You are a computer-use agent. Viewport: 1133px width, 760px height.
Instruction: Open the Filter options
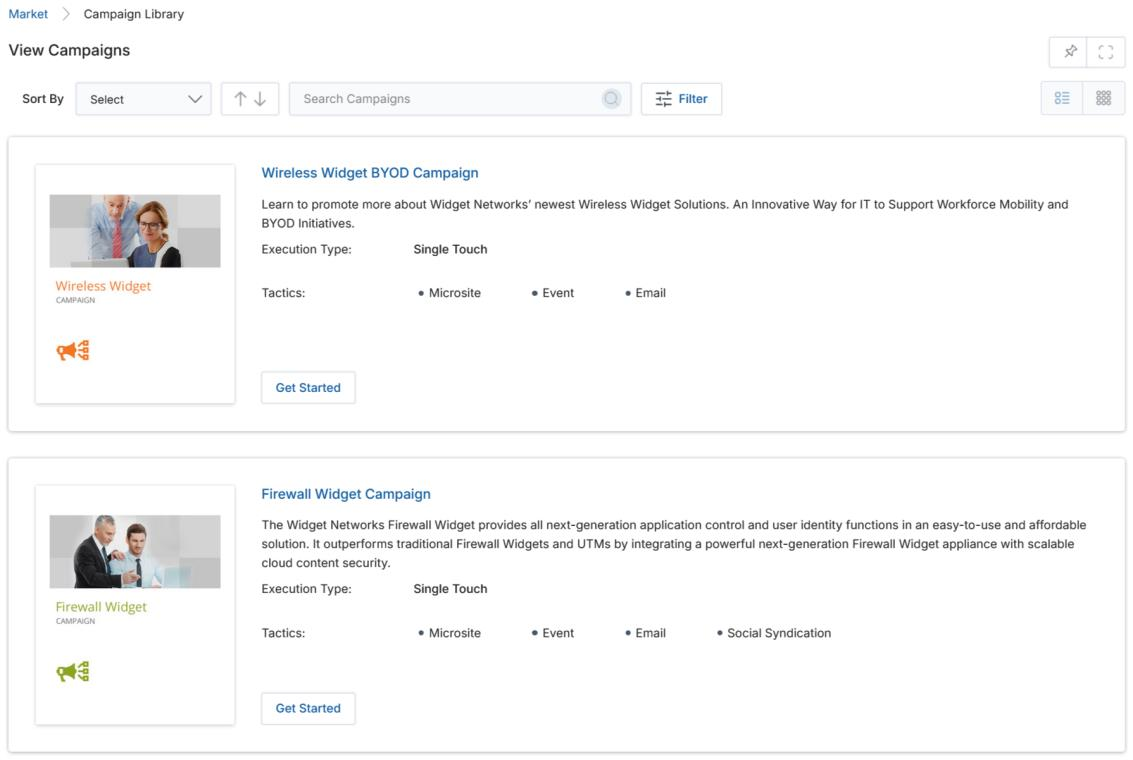[x=681, y=99]
